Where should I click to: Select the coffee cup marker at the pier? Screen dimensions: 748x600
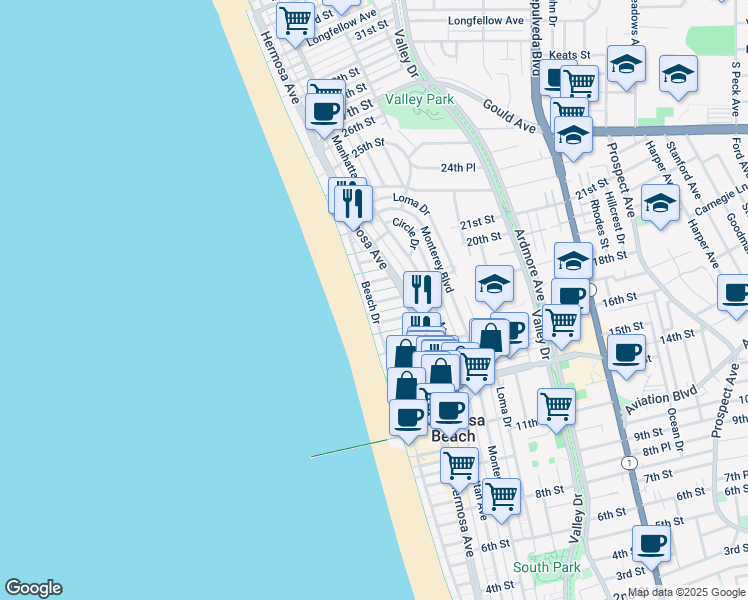tap(408, 419)
